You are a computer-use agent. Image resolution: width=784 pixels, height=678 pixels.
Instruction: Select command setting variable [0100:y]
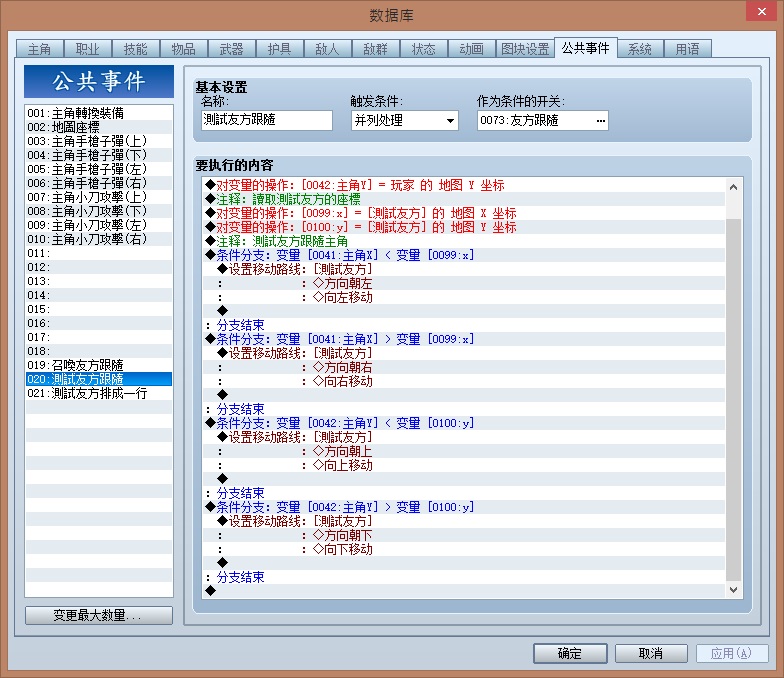464,227
